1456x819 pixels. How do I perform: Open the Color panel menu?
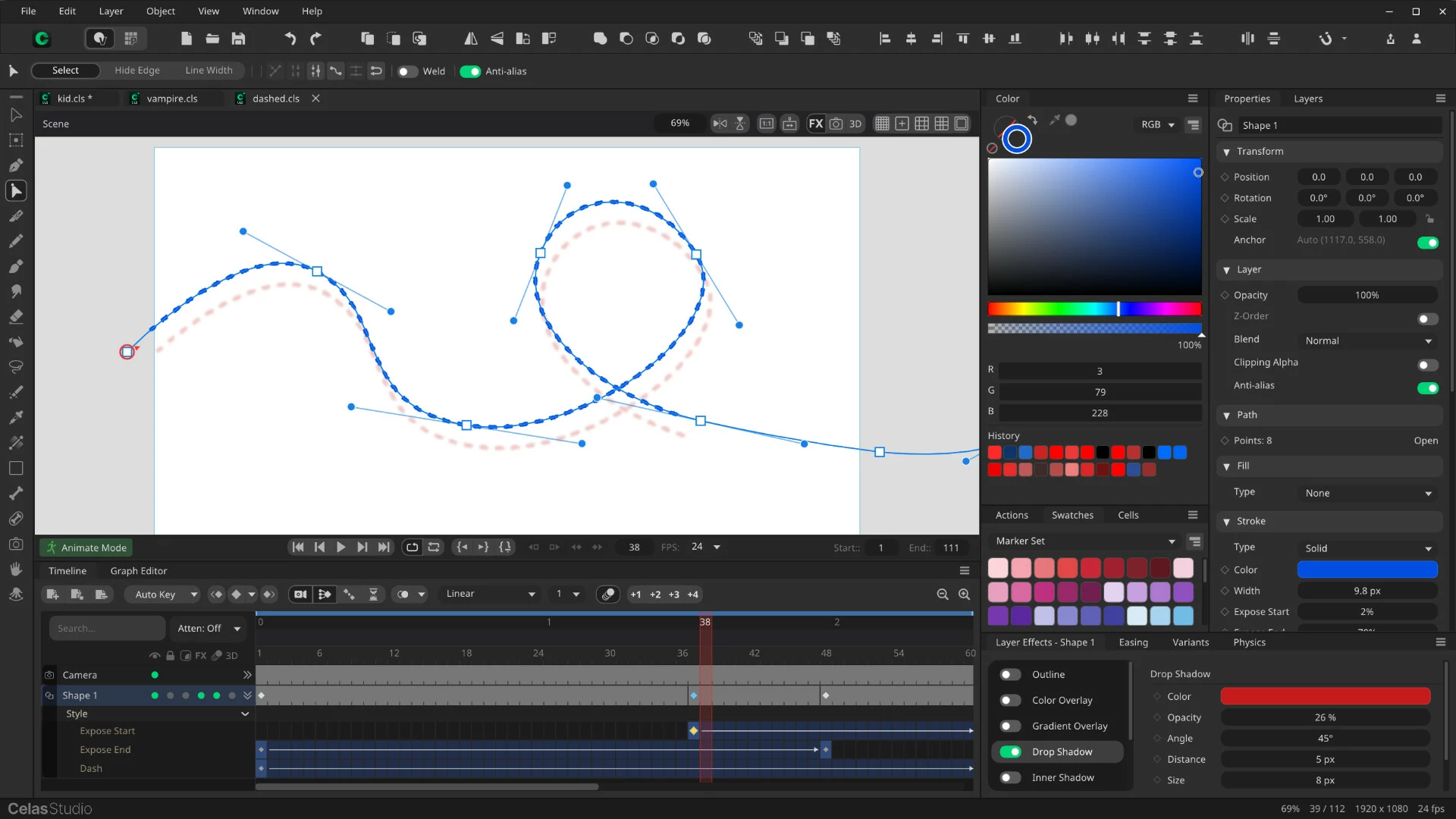1193,99
